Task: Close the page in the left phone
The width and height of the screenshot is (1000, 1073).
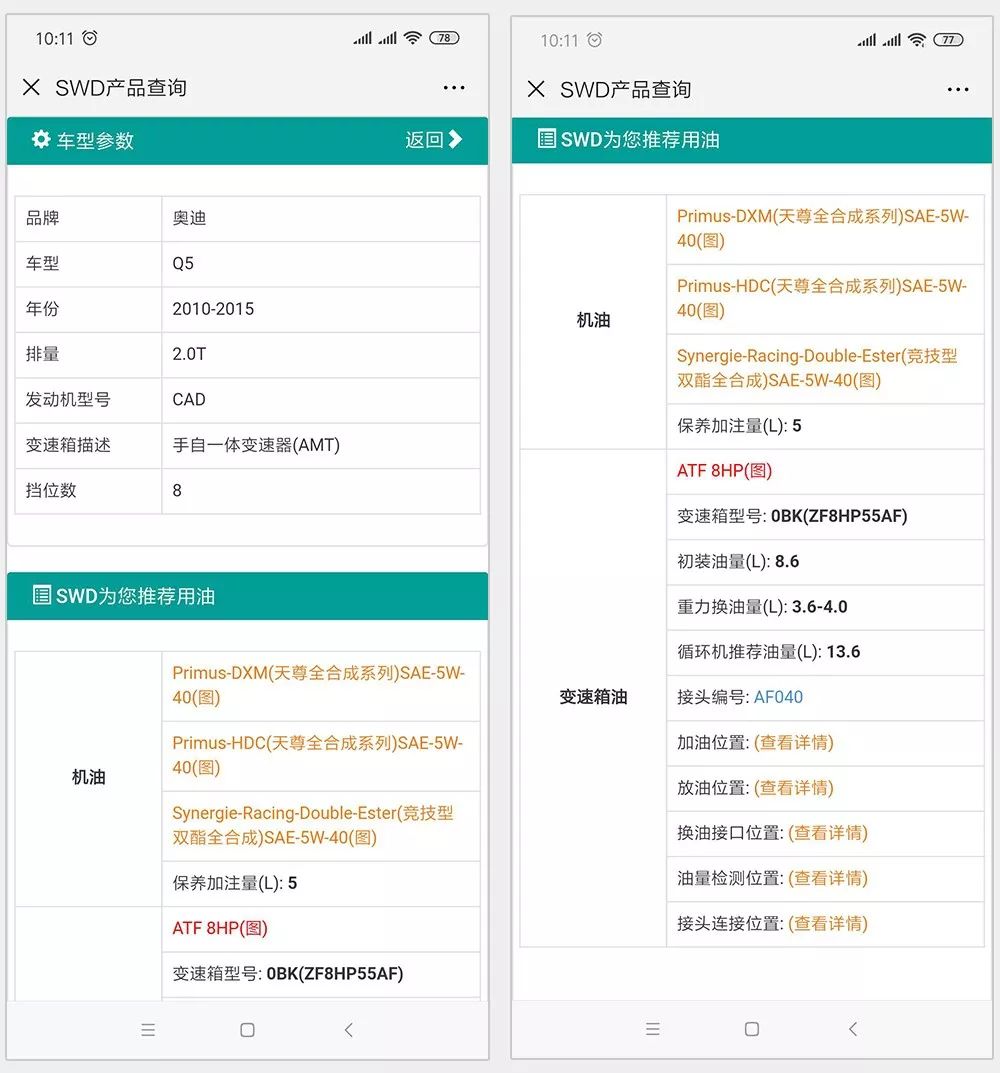Action: pos(31,88)
